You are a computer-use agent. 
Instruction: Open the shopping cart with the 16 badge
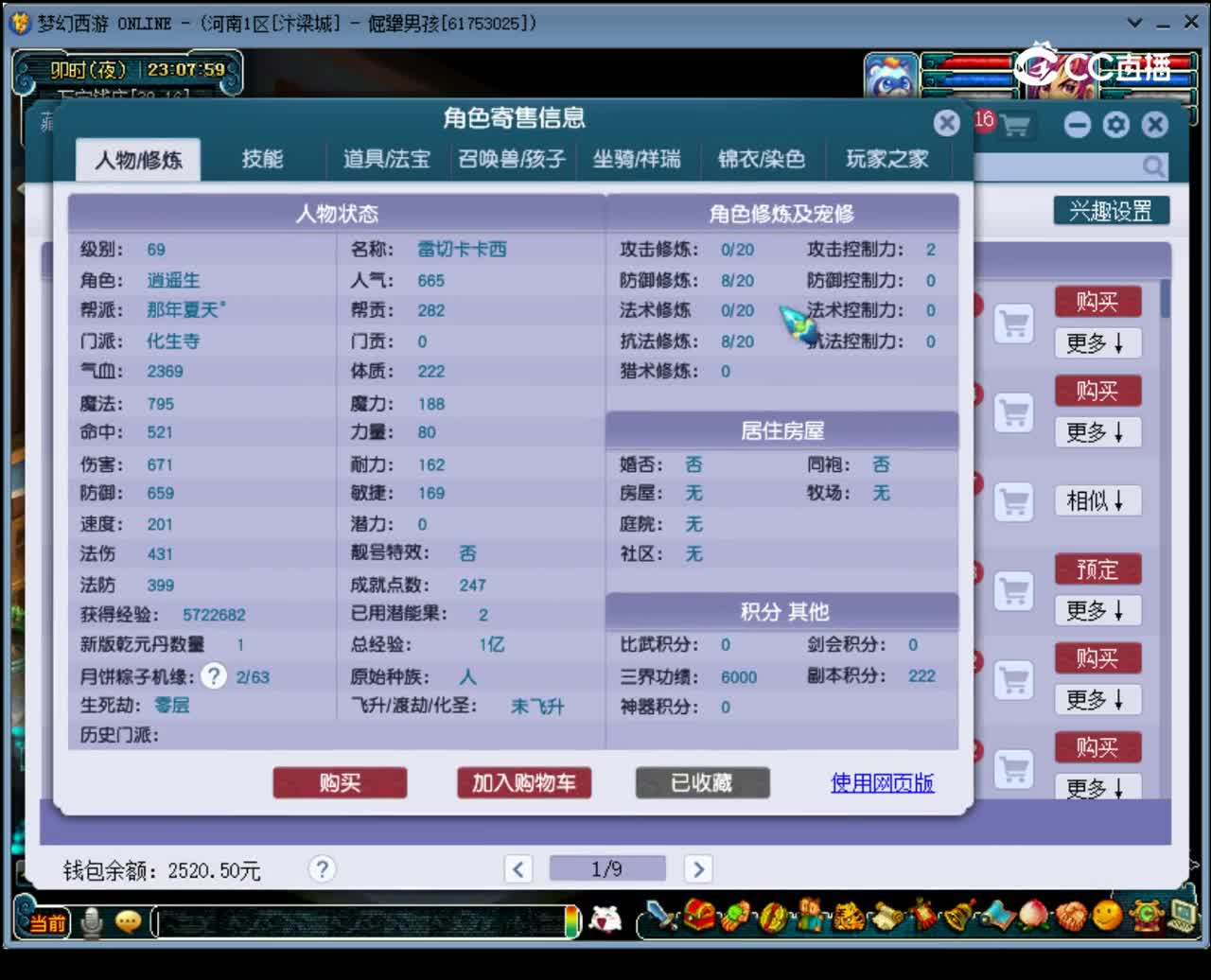1014,125
